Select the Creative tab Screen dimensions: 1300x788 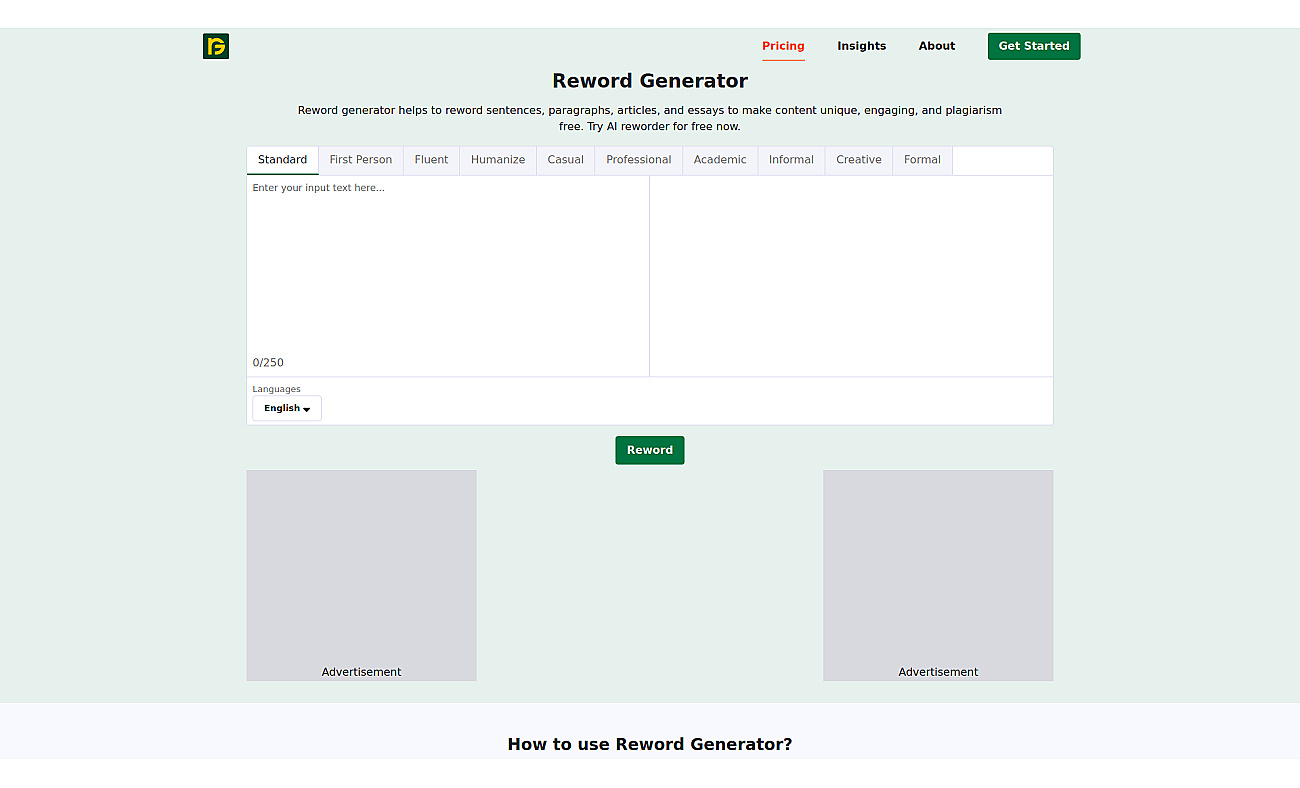pyautogui.click(x=859, y=160)
